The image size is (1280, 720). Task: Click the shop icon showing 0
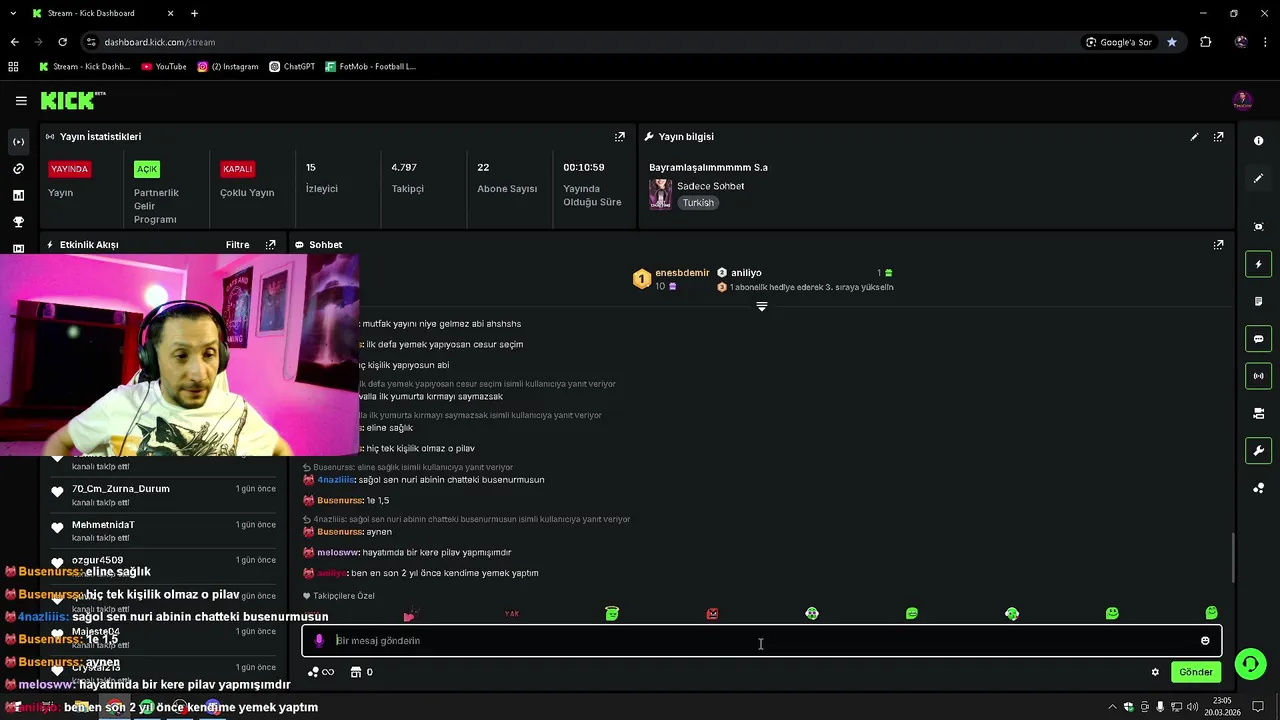pyautogui.click(x=362, y=672)
